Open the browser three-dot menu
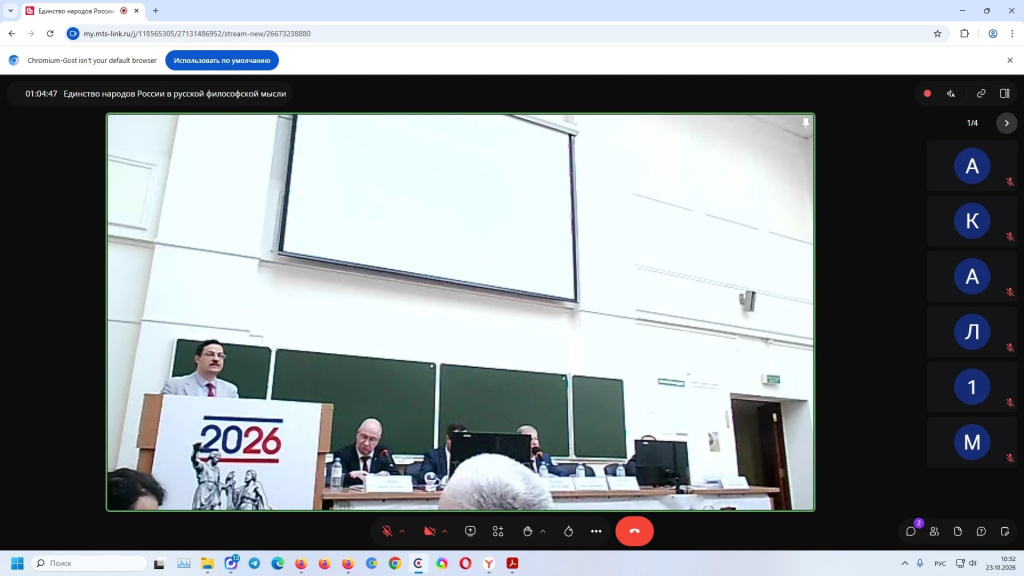This screenshot has width=1024, height=576. [1012, 33]
